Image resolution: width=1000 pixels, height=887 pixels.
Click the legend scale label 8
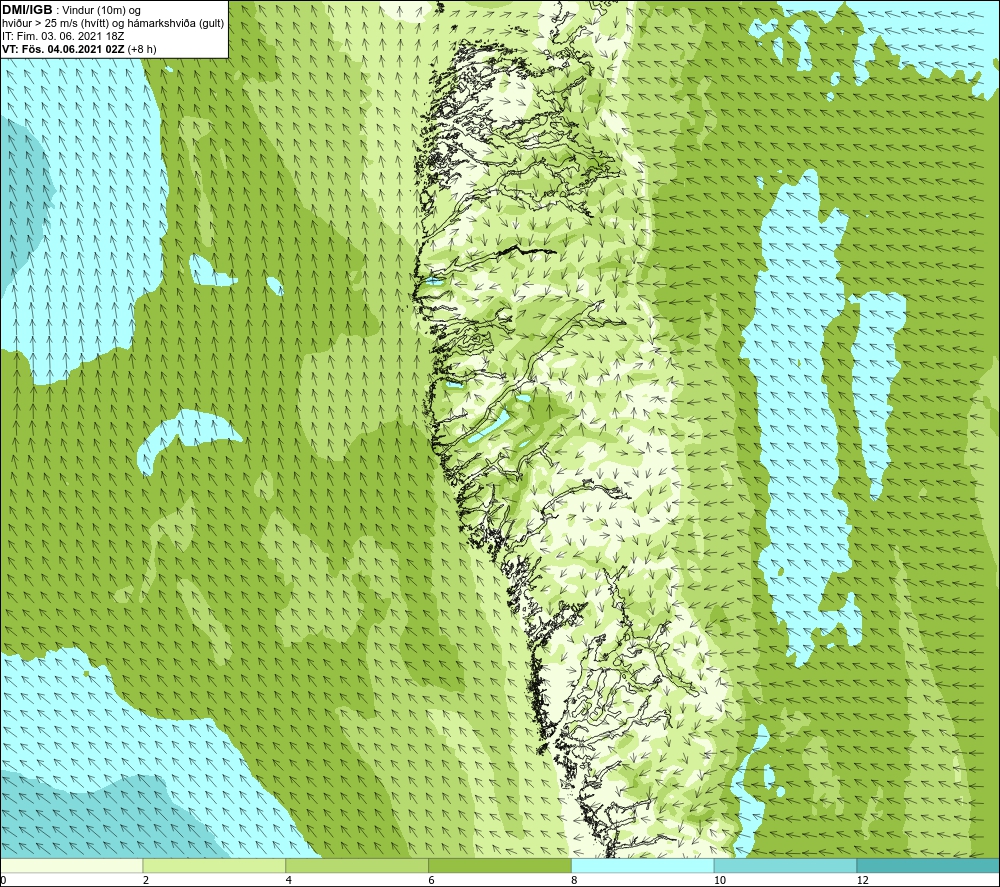click(575, 880)
